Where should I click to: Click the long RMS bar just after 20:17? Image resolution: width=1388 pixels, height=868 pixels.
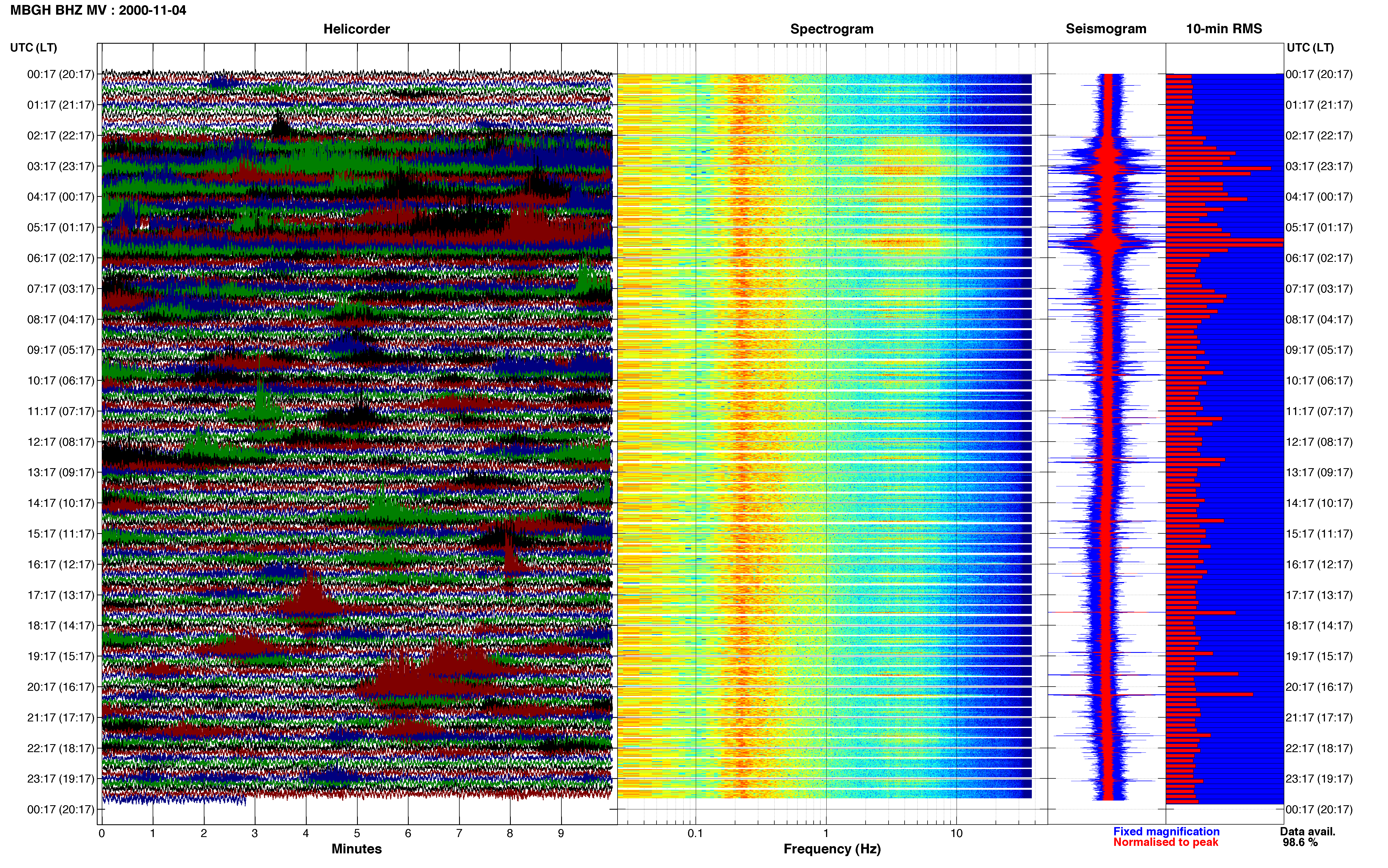tap(1209, 695)
